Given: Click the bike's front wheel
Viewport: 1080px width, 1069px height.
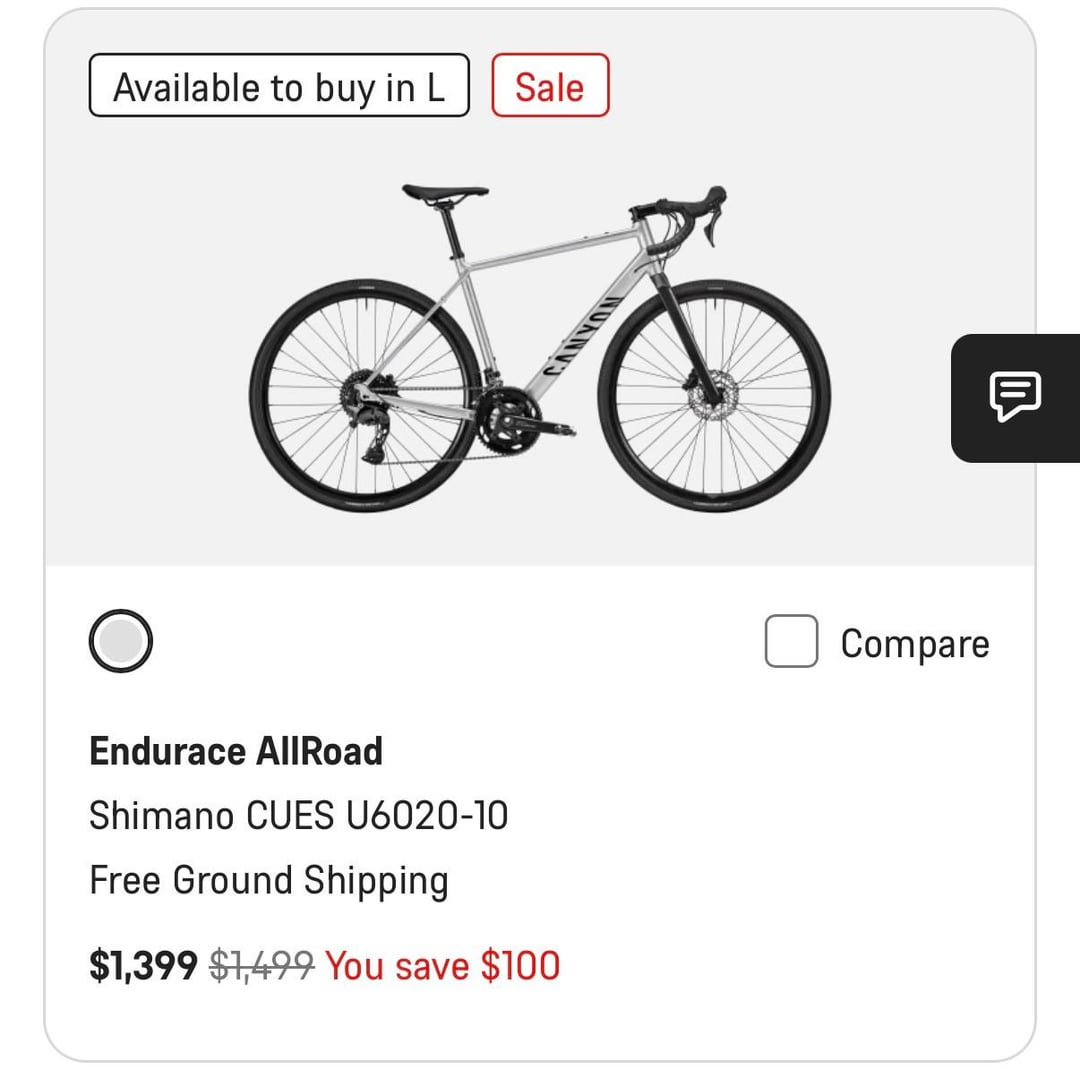Looking at the screenshot, I should (x=714, y=396).
